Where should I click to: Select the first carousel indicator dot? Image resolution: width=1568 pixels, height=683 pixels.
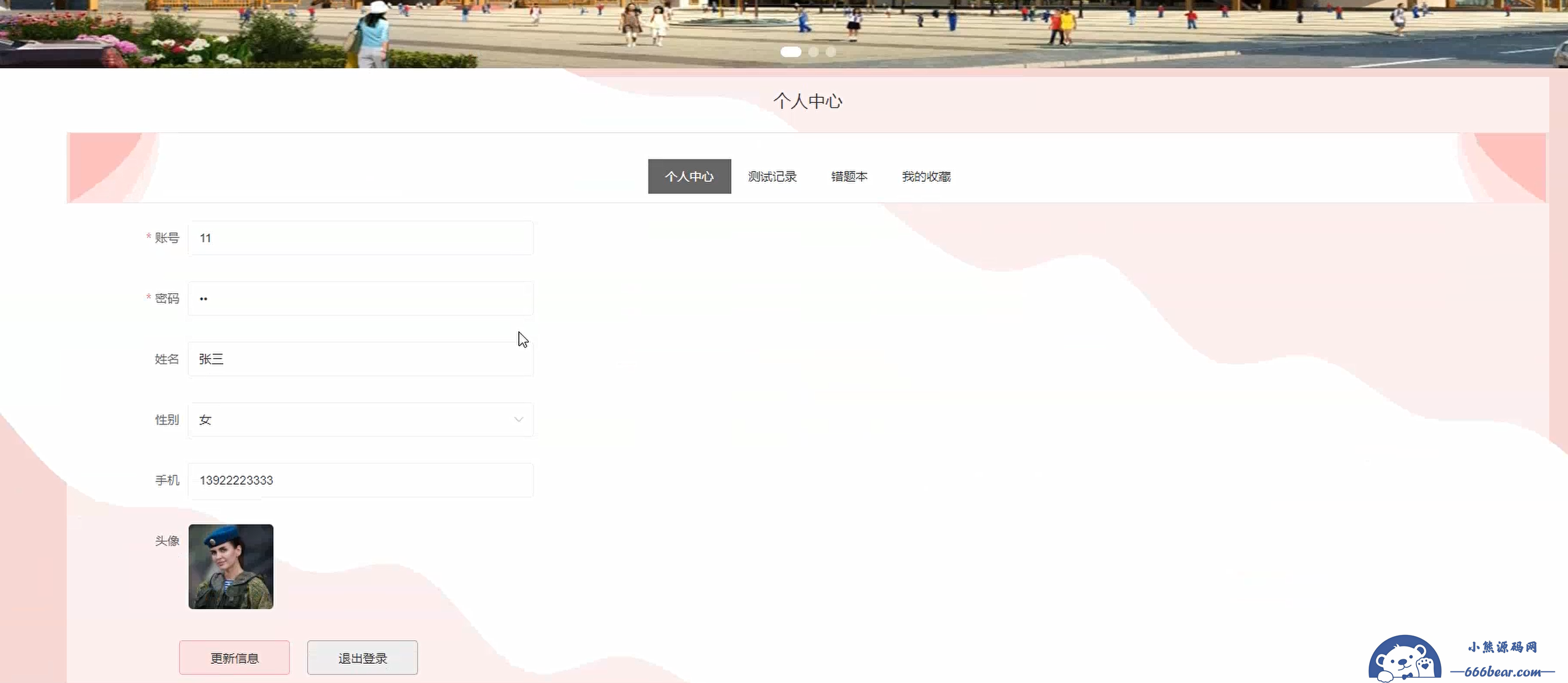point(791,52)
